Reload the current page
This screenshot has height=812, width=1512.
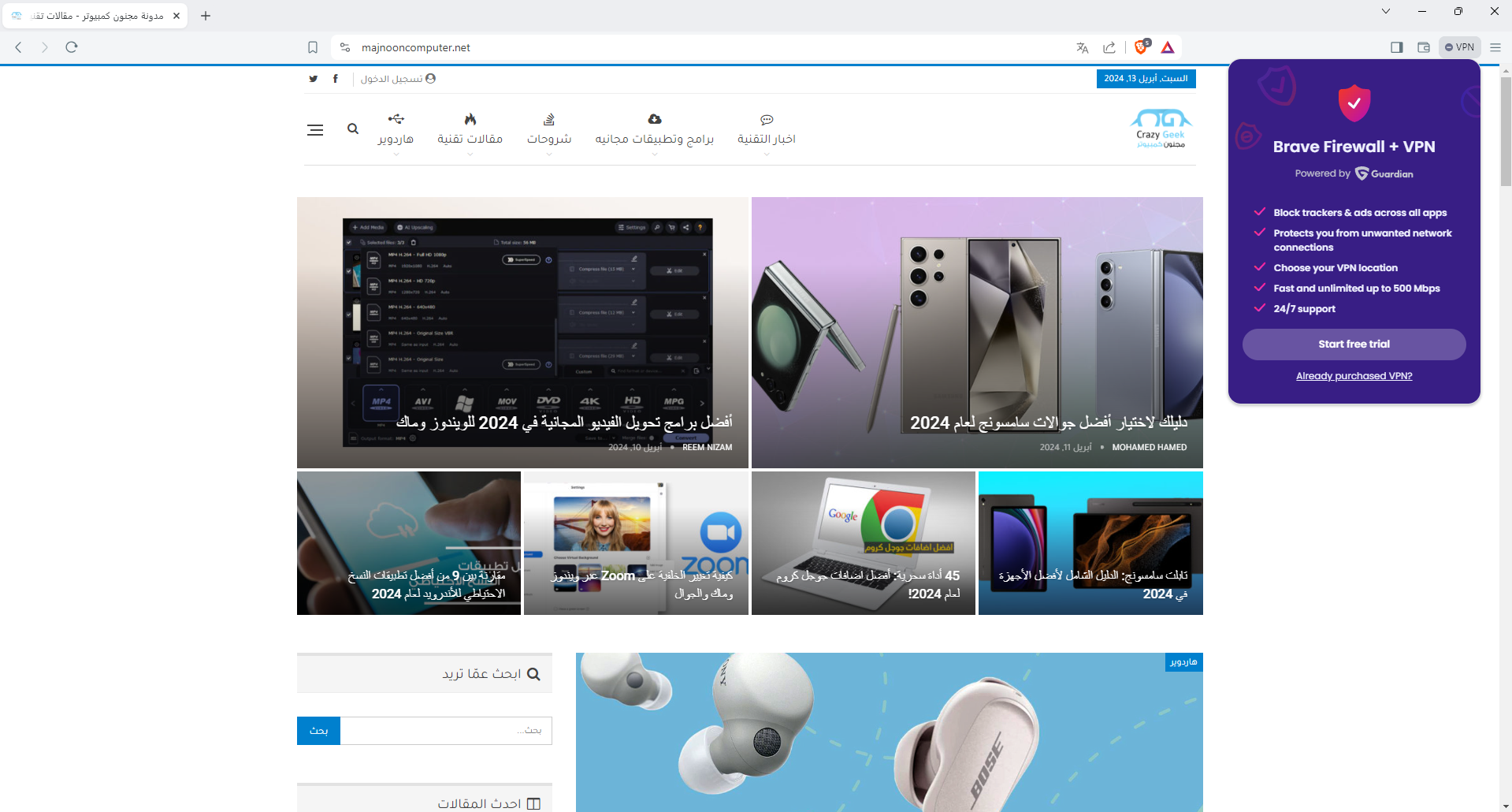pyautogui.click(x=72, y=47)
